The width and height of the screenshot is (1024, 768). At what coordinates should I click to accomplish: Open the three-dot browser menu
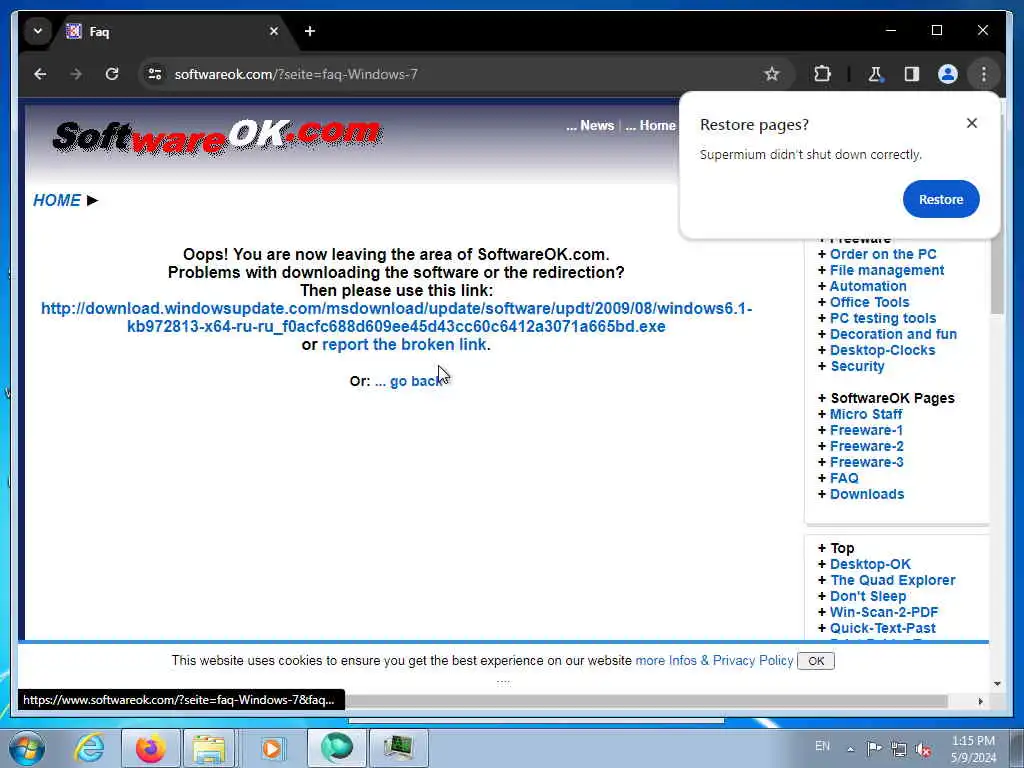984,74
